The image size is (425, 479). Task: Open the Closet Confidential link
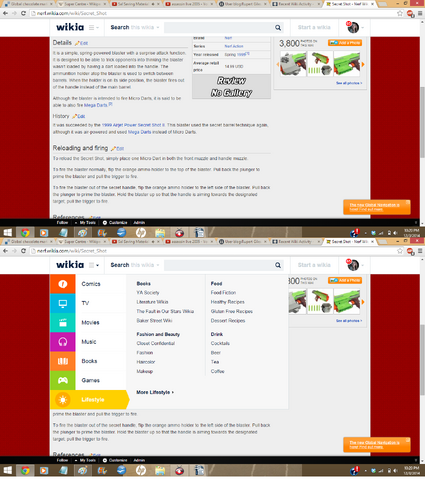[x=156, y=343]
